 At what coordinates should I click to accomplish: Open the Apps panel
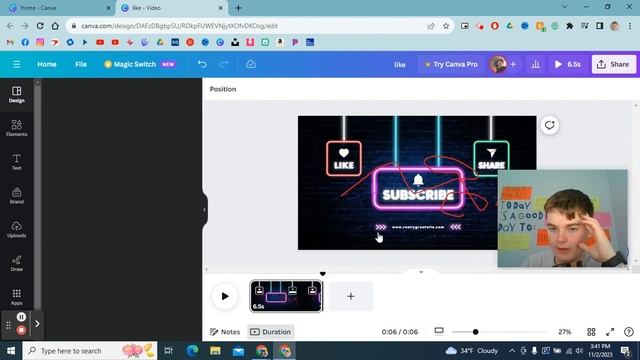17,297
